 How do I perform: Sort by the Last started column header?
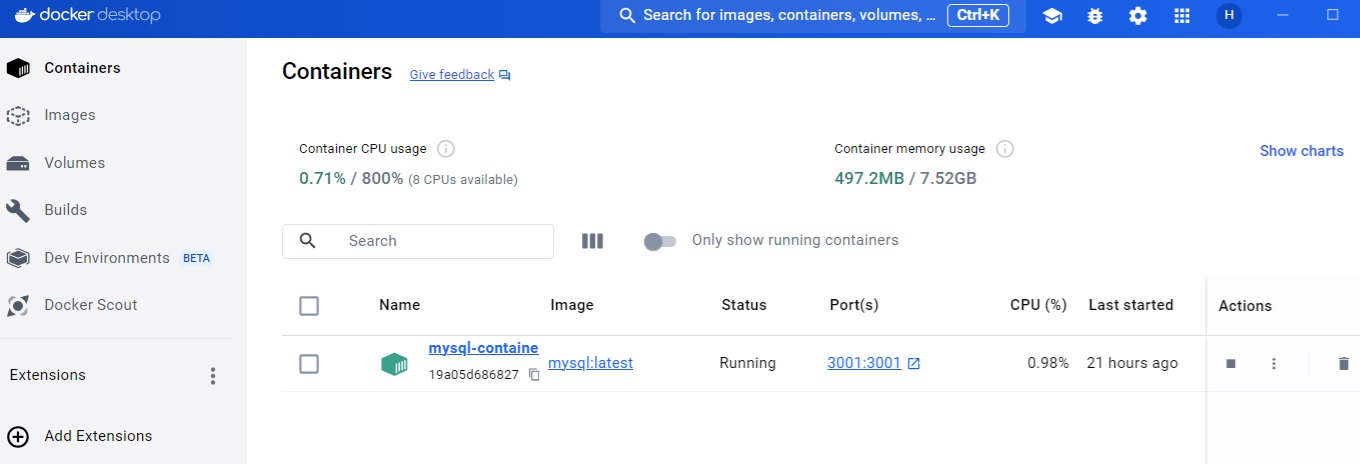(1131, 305)
